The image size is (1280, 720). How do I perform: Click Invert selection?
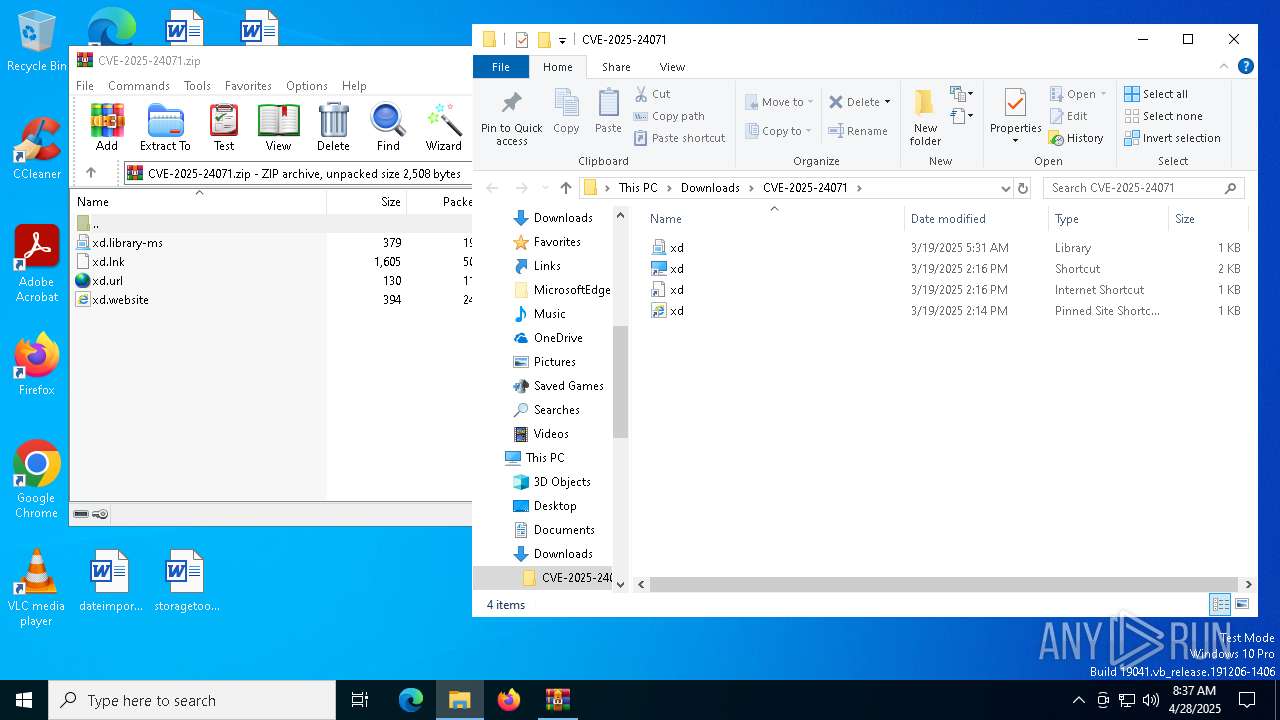(x=1172, y=138)
